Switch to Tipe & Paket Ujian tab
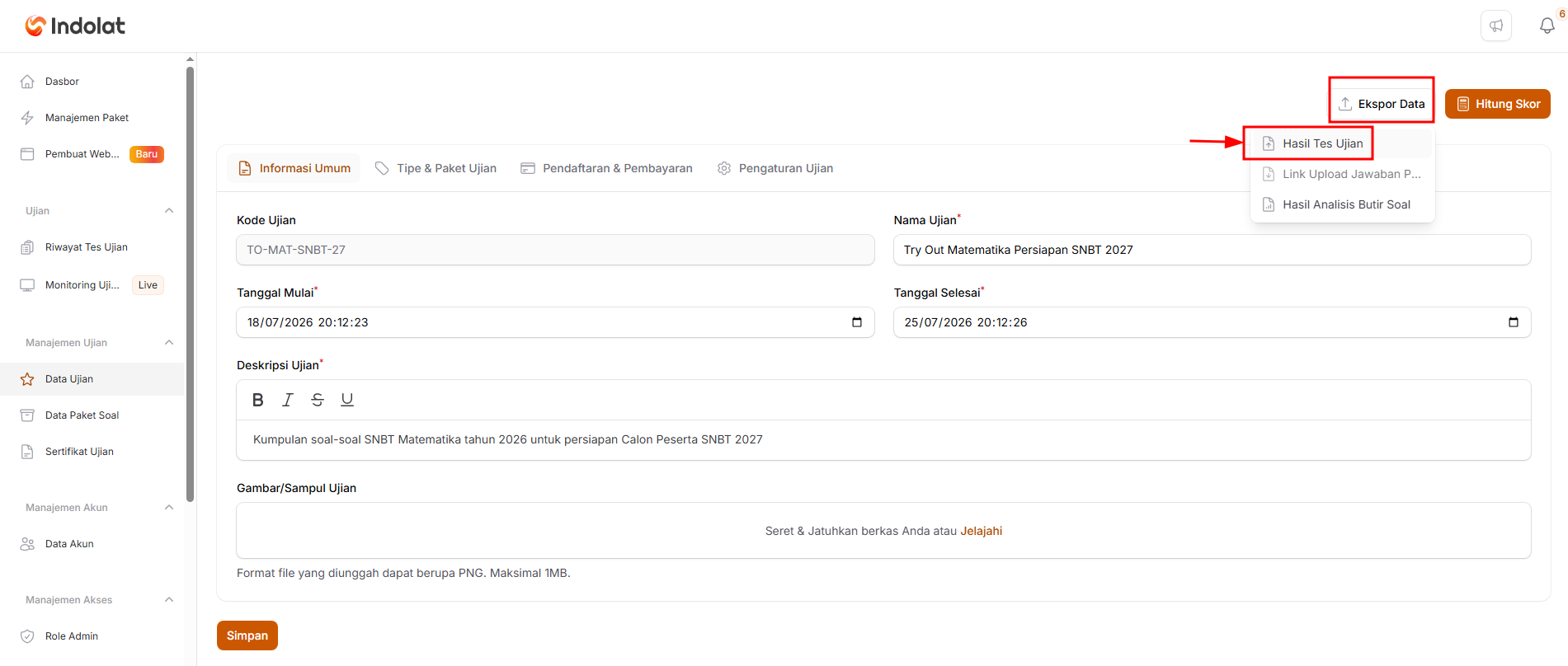This screenshot has height=666, width=1568. [x=436, y=168]
